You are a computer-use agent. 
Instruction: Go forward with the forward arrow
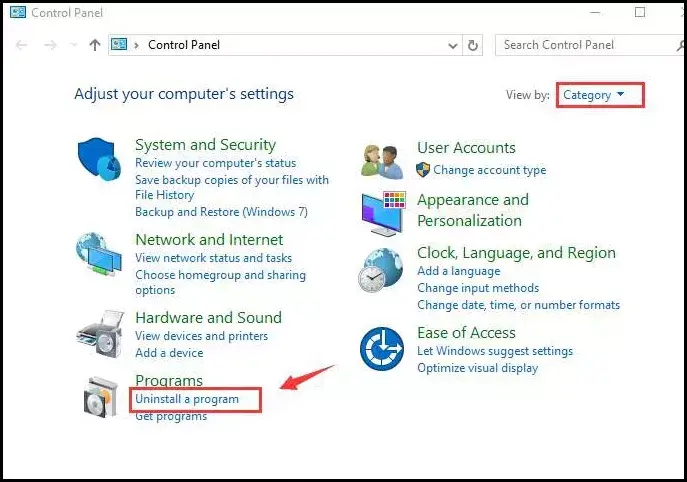point(51,45)
